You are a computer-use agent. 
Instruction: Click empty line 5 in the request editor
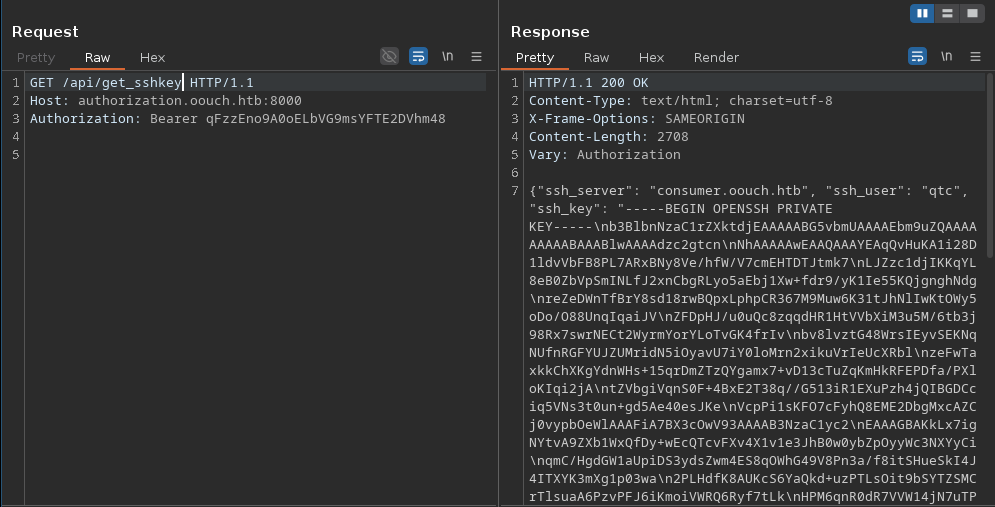click(258, 155)
